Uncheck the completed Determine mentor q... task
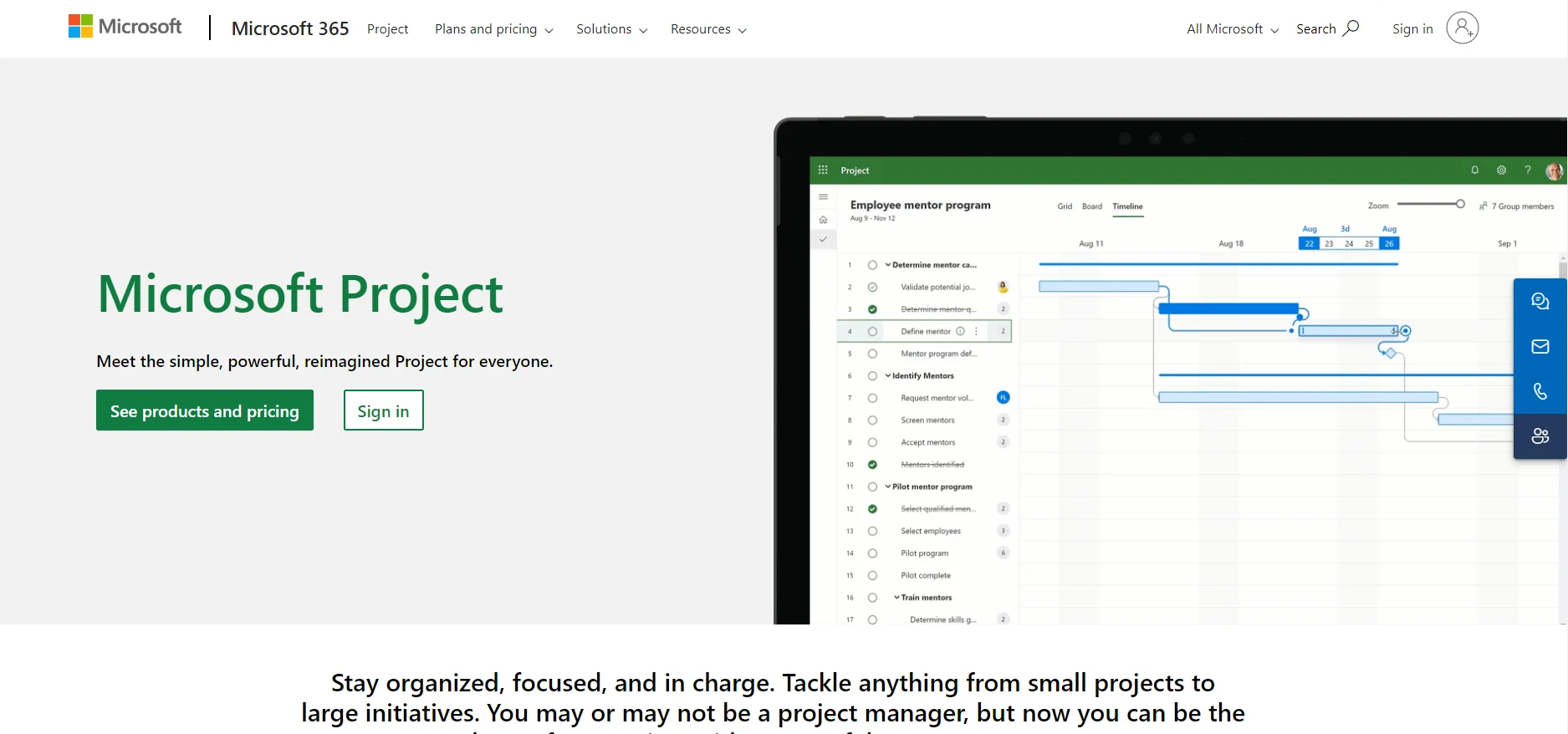The width and height of the screenshot is (1568, 734). click(872, 309)
